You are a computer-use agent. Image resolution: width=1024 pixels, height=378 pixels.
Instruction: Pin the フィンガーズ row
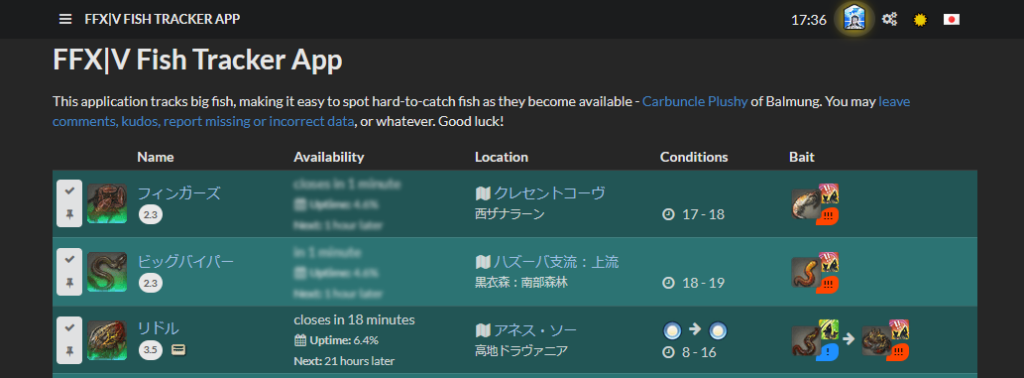point(70,214)
